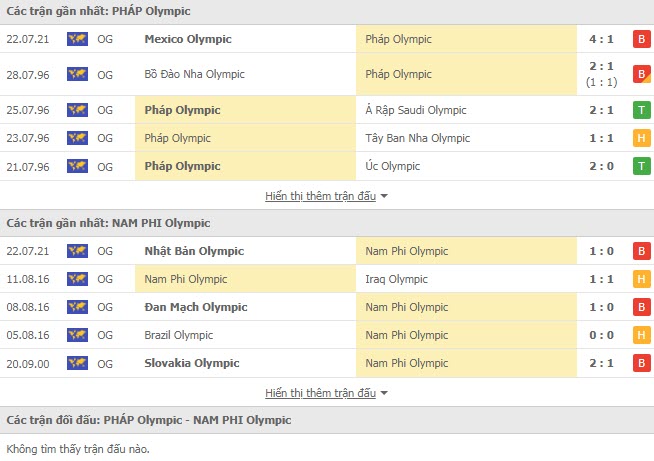The width and height of the screenshot is (654, 461).
Task: Open Tây Ban Nha Olympic team page
Action: [419, 138]
